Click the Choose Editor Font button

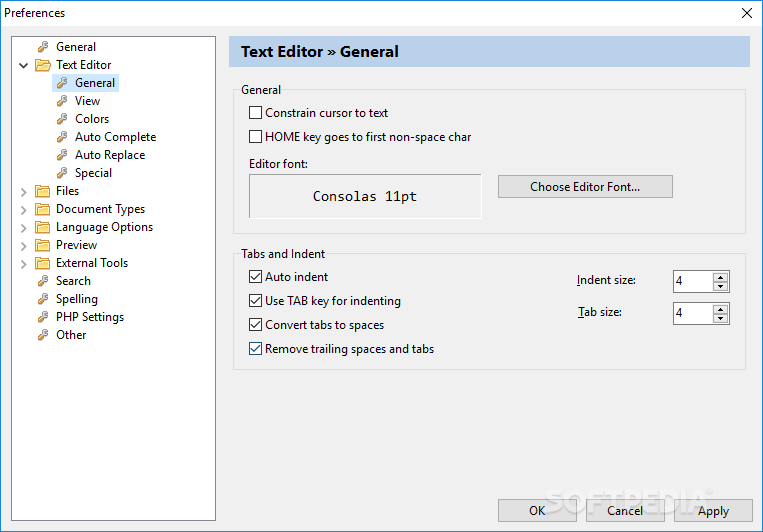tap(585, 186)
